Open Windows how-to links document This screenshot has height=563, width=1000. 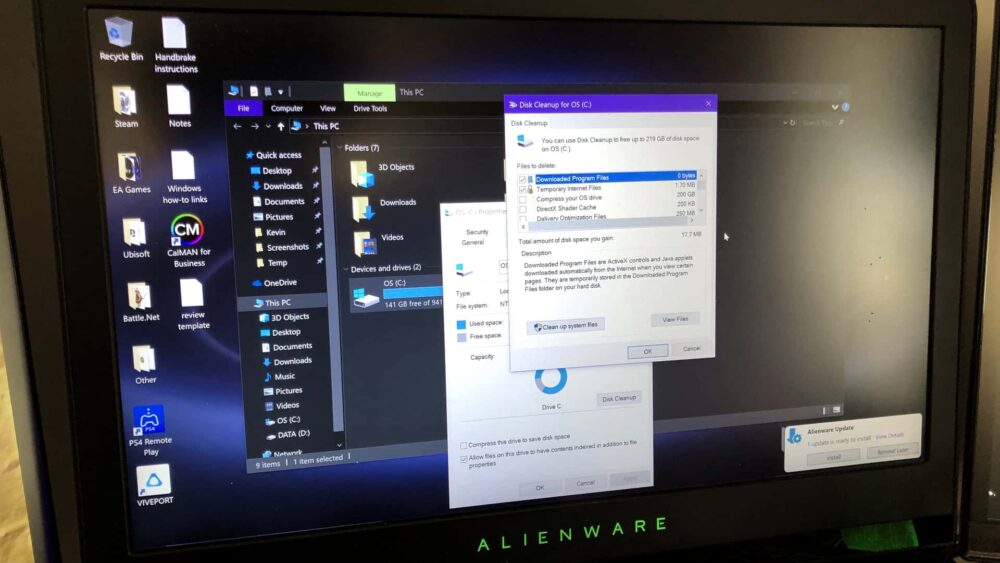click(x=184, y=177)
